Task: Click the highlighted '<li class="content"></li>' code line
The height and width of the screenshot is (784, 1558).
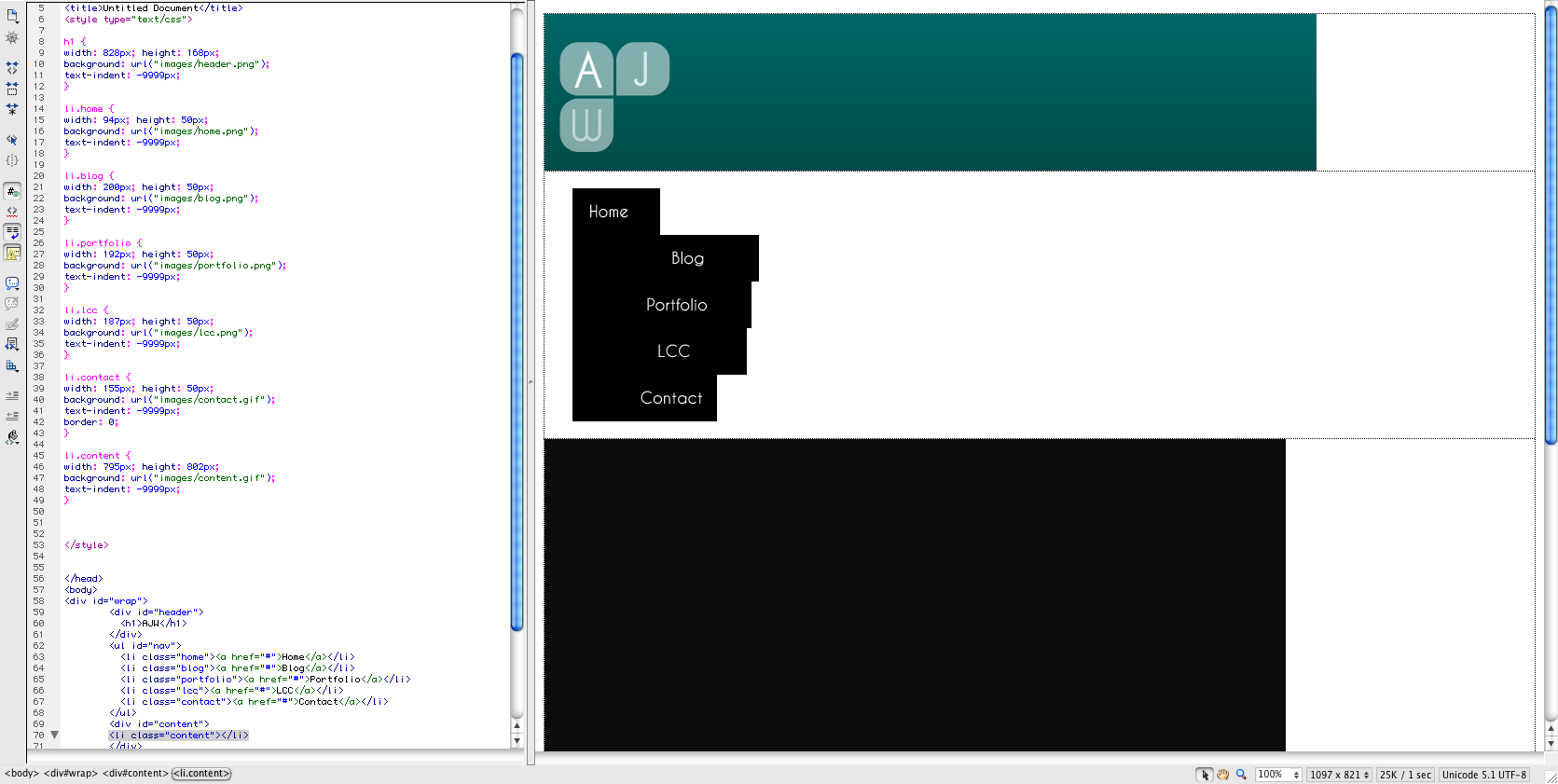Action: [x=179, y=736]
